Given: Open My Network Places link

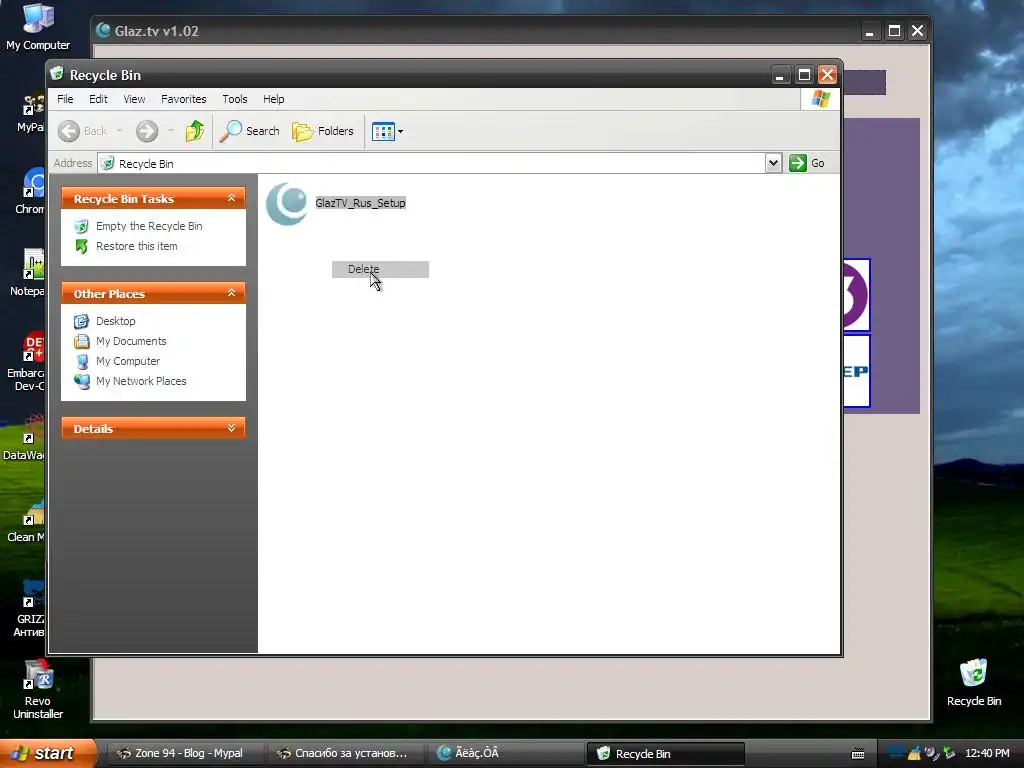Looking at the screenshot, I should coord(141,381).
